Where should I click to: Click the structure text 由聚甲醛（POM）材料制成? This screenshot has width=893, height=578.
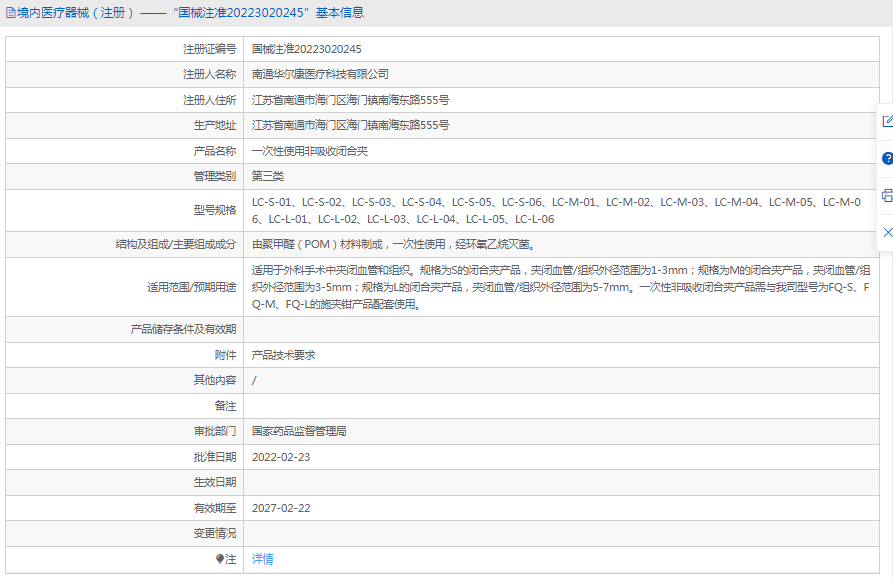tap(393, 244)
